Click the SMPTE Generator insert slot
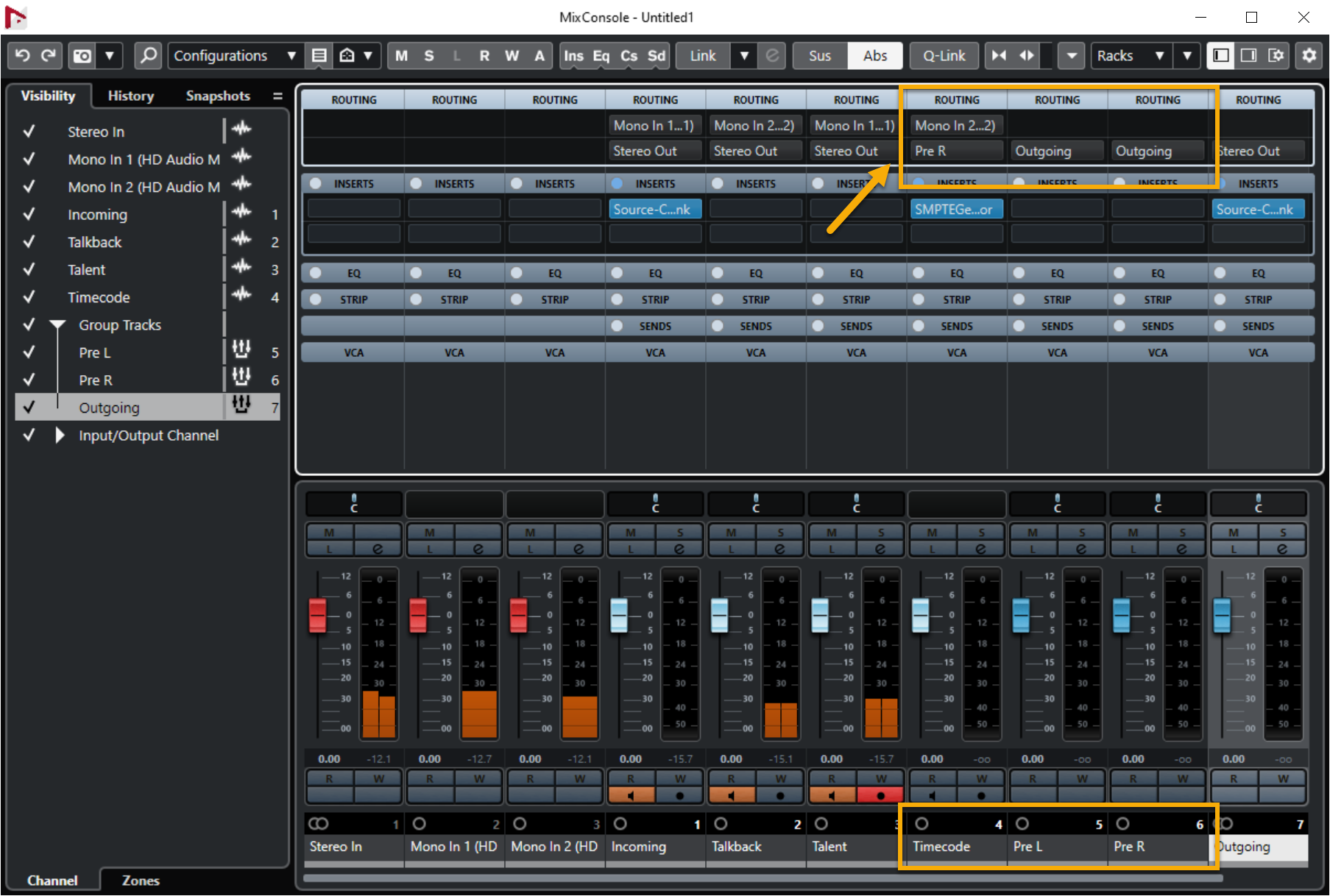This screenshot has width=1330, height=896. pos(955,210)
